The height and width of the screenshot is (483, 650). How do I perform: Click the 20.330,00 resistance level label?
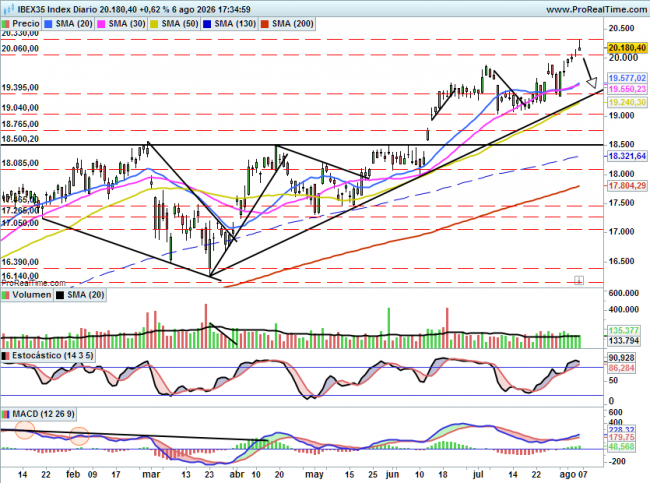pos(20,33)
